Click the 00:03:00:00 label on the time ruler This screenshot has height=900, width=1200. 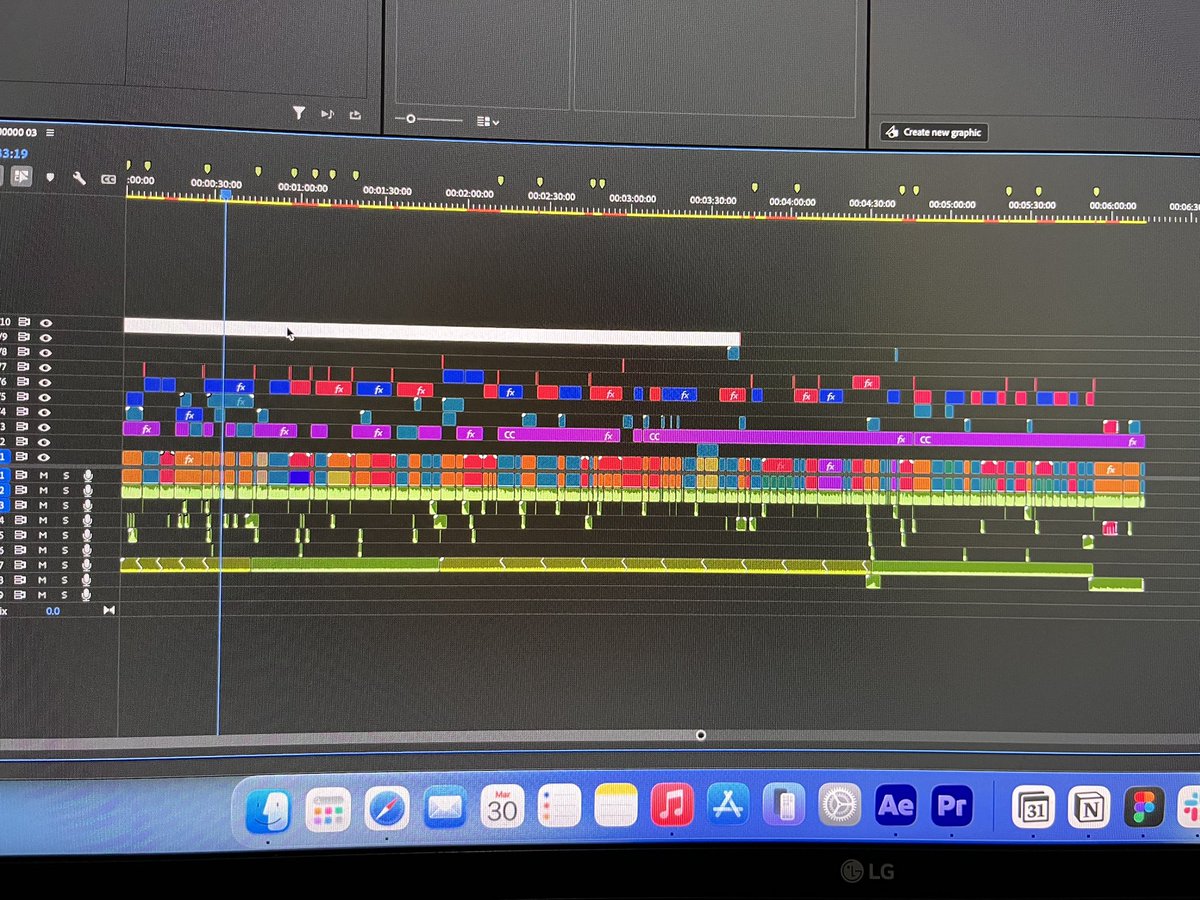pyautogui.click(x=632, y=198)
